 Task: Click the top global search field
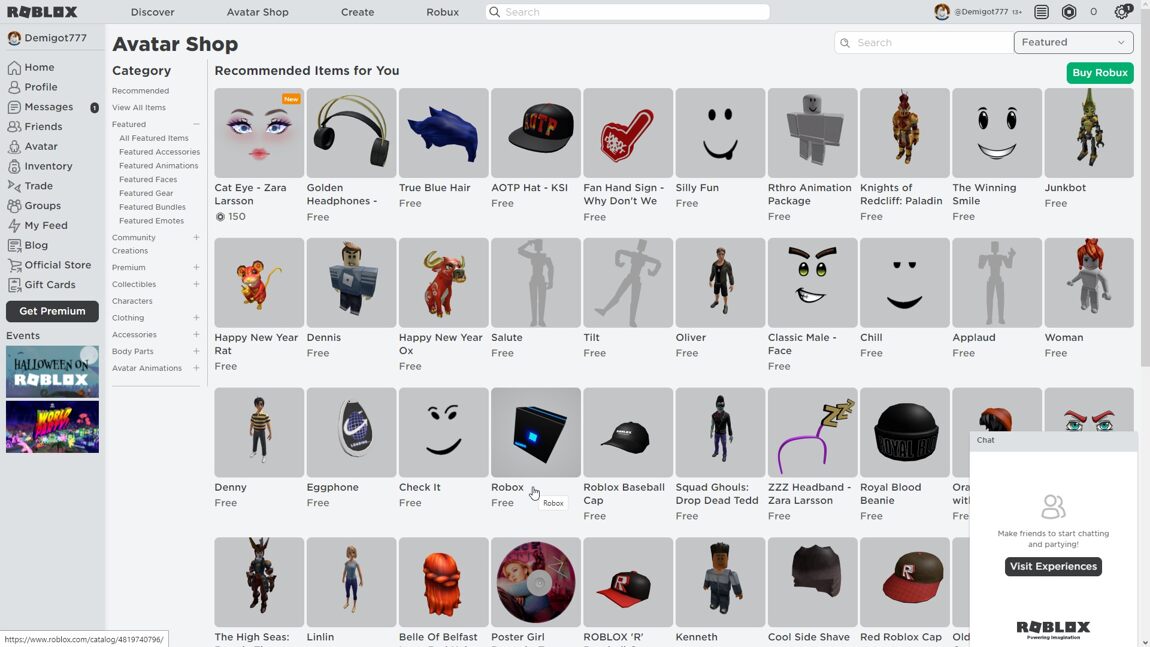pyautogui.click(x=628, y=12)
